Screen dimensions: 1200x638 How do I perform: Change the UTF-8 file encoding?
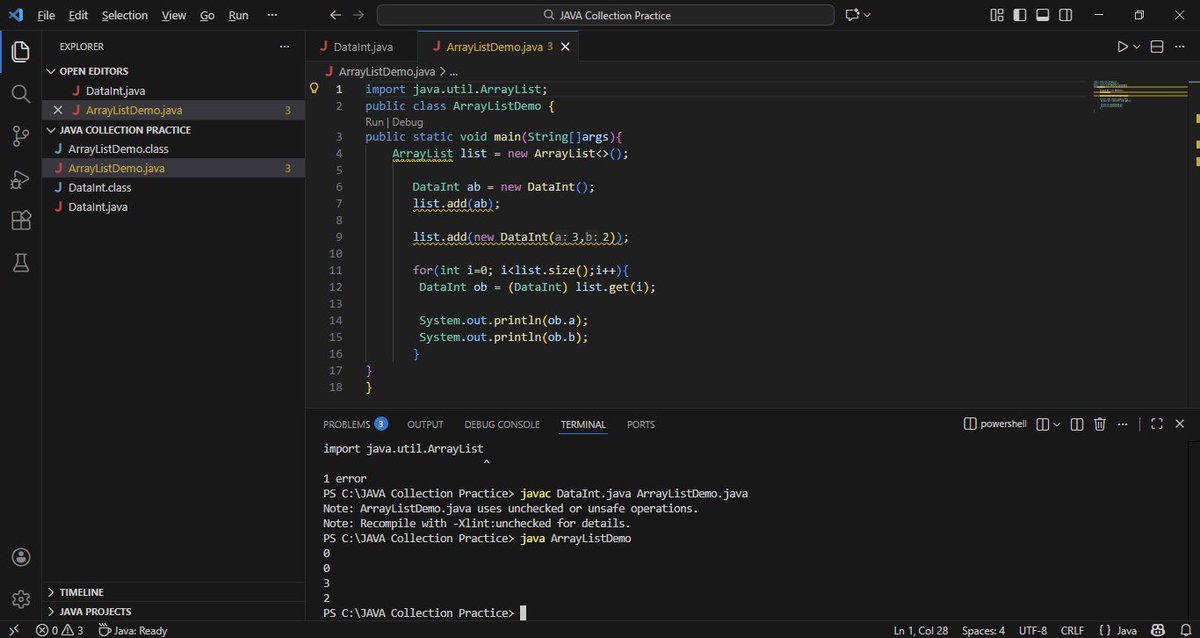pos(1034,630)
